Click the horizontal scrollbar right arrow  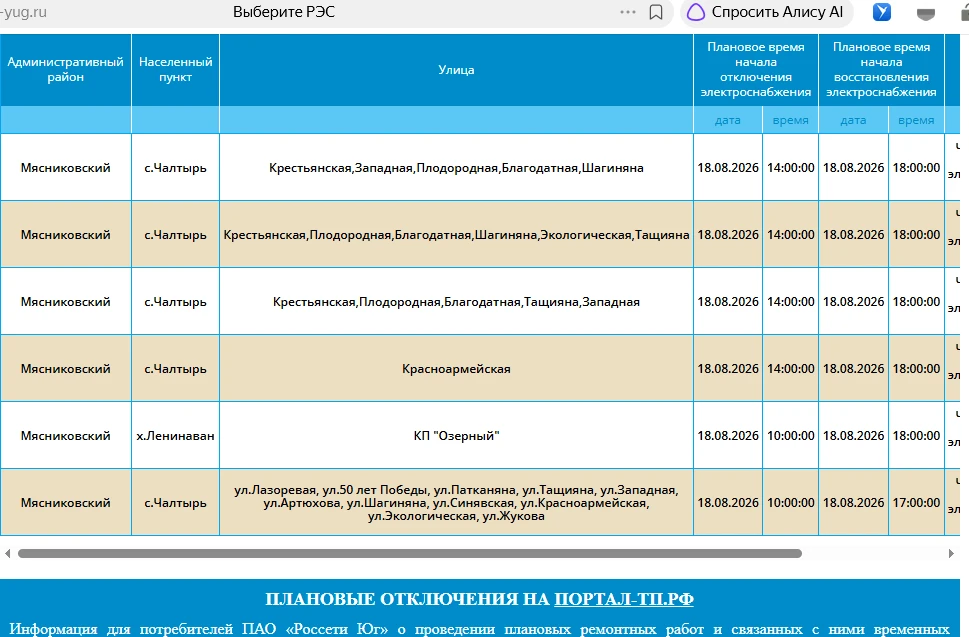click(x=951, y=554)
